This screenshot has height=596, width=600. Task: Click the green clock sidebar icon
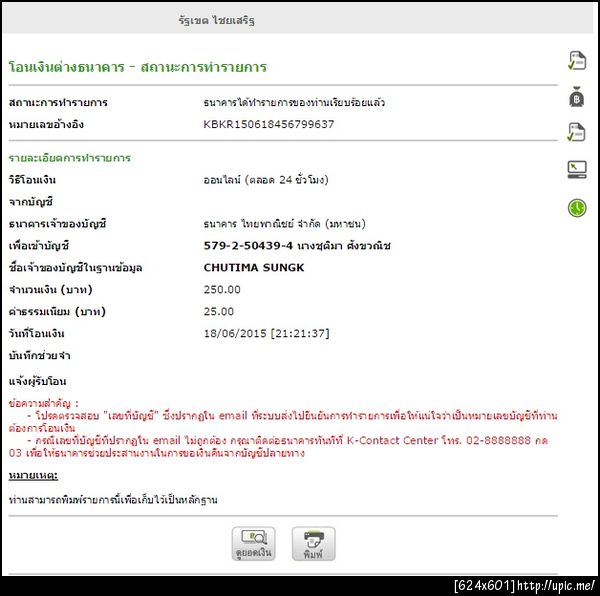click(577, 208)
